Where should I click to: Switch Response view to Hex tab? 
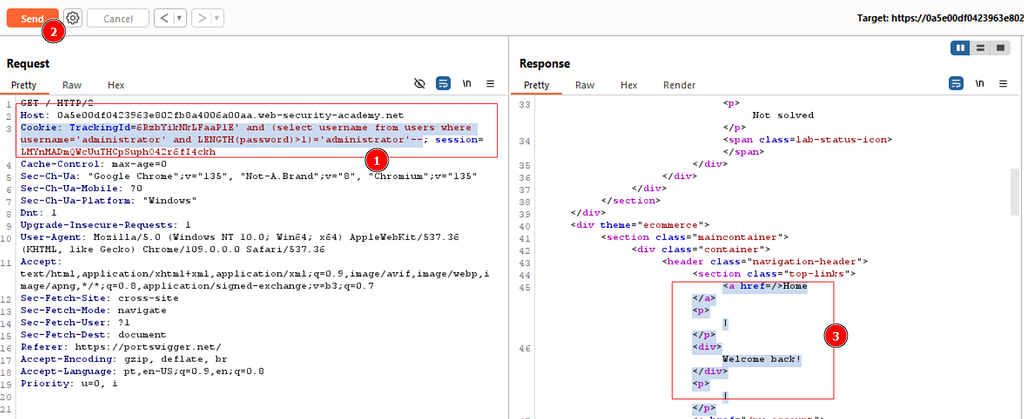[x=629, y=85]
